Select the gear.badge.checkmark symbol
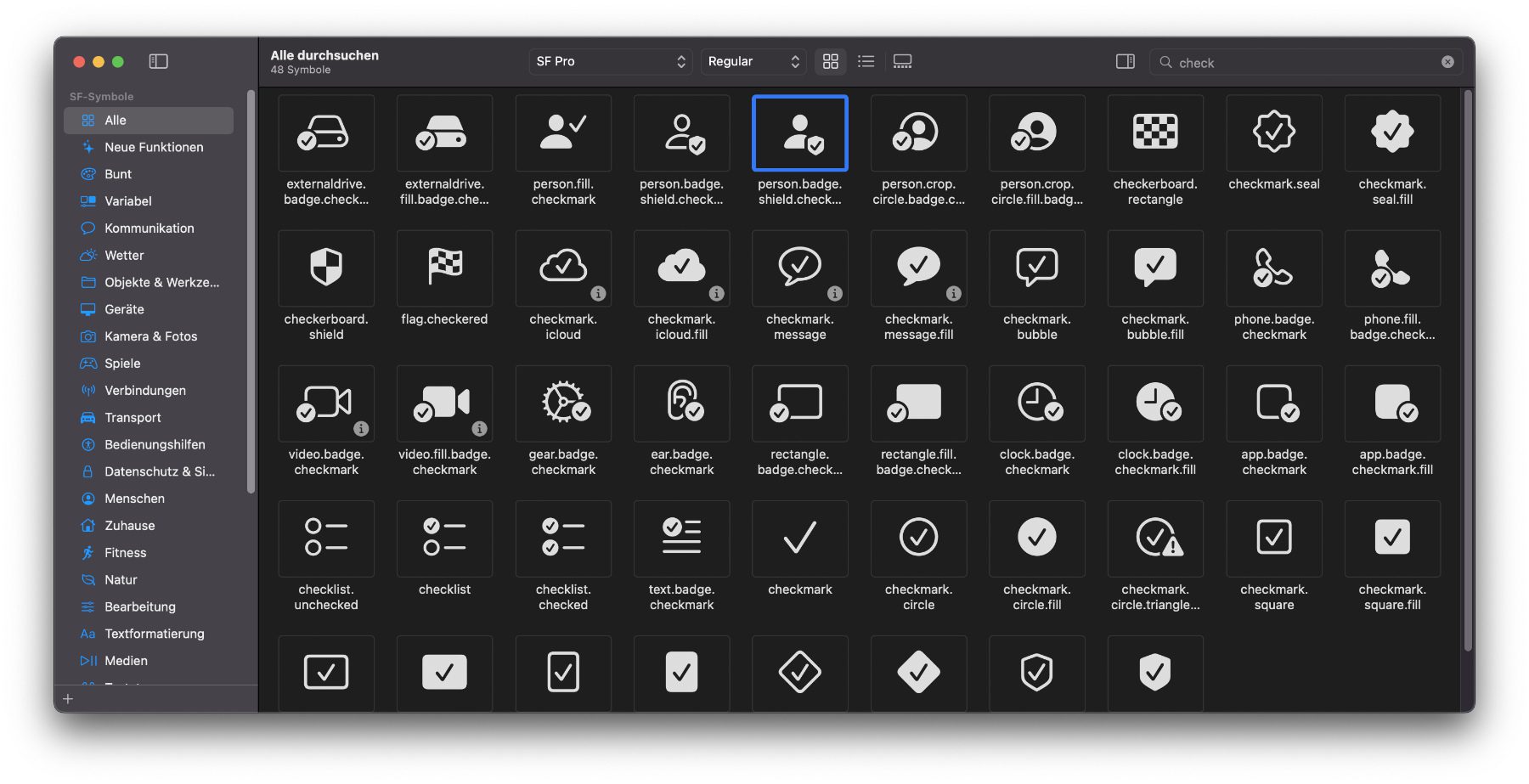 pyautogui.click(x=563, y=403)
